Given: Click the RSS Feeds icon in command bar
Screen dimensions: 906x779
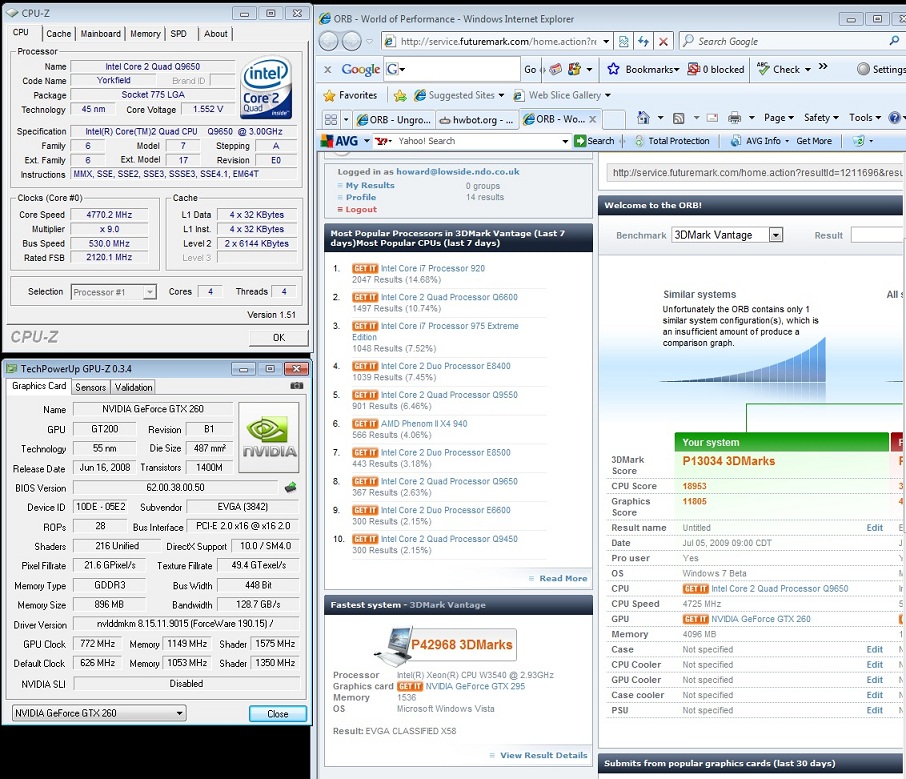Looking at the screenshot, I should coord(679,118).
